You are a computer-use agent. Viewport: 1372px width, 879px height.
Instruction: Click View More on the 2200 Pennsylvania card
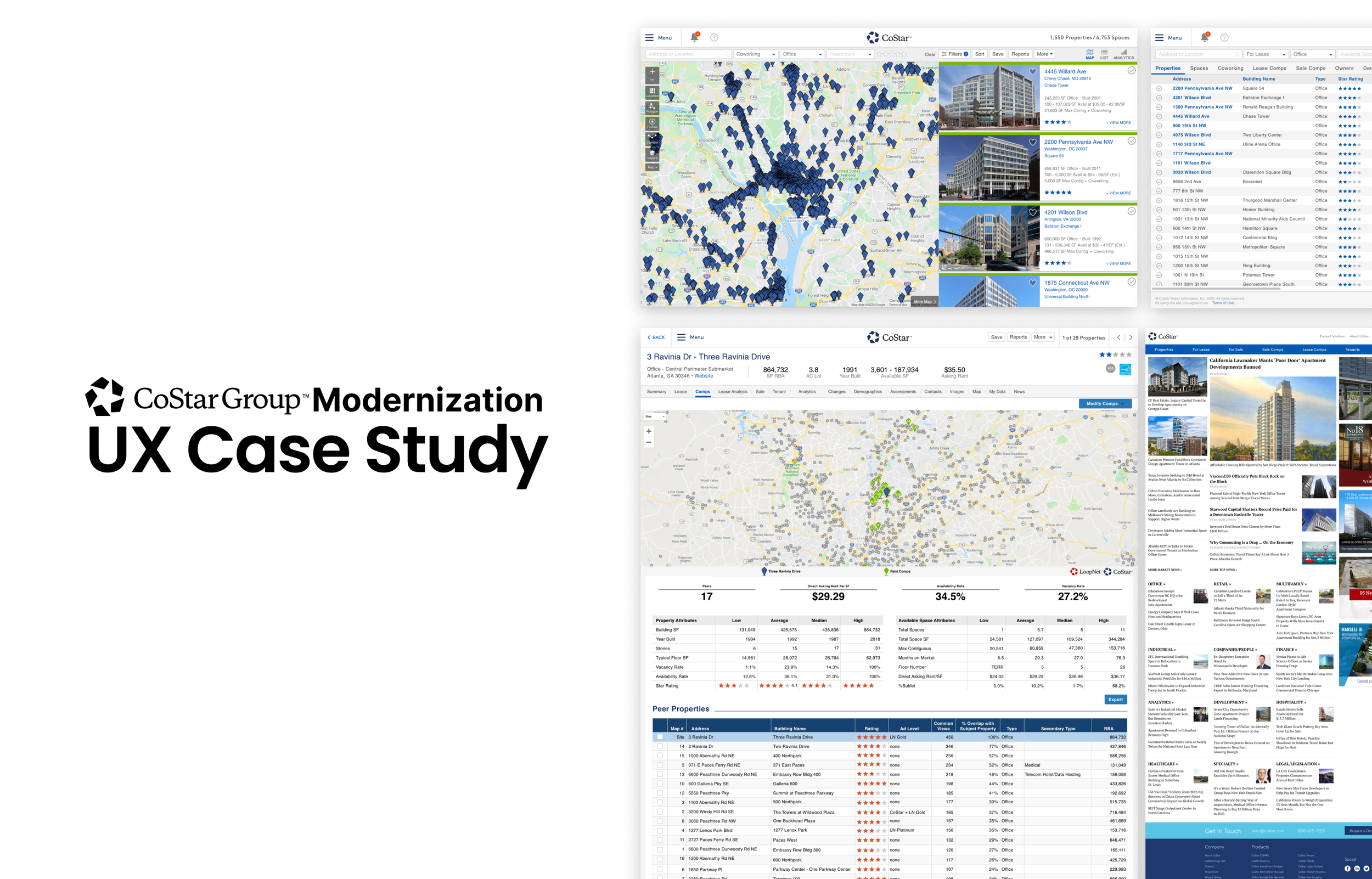click(1118, 193)
